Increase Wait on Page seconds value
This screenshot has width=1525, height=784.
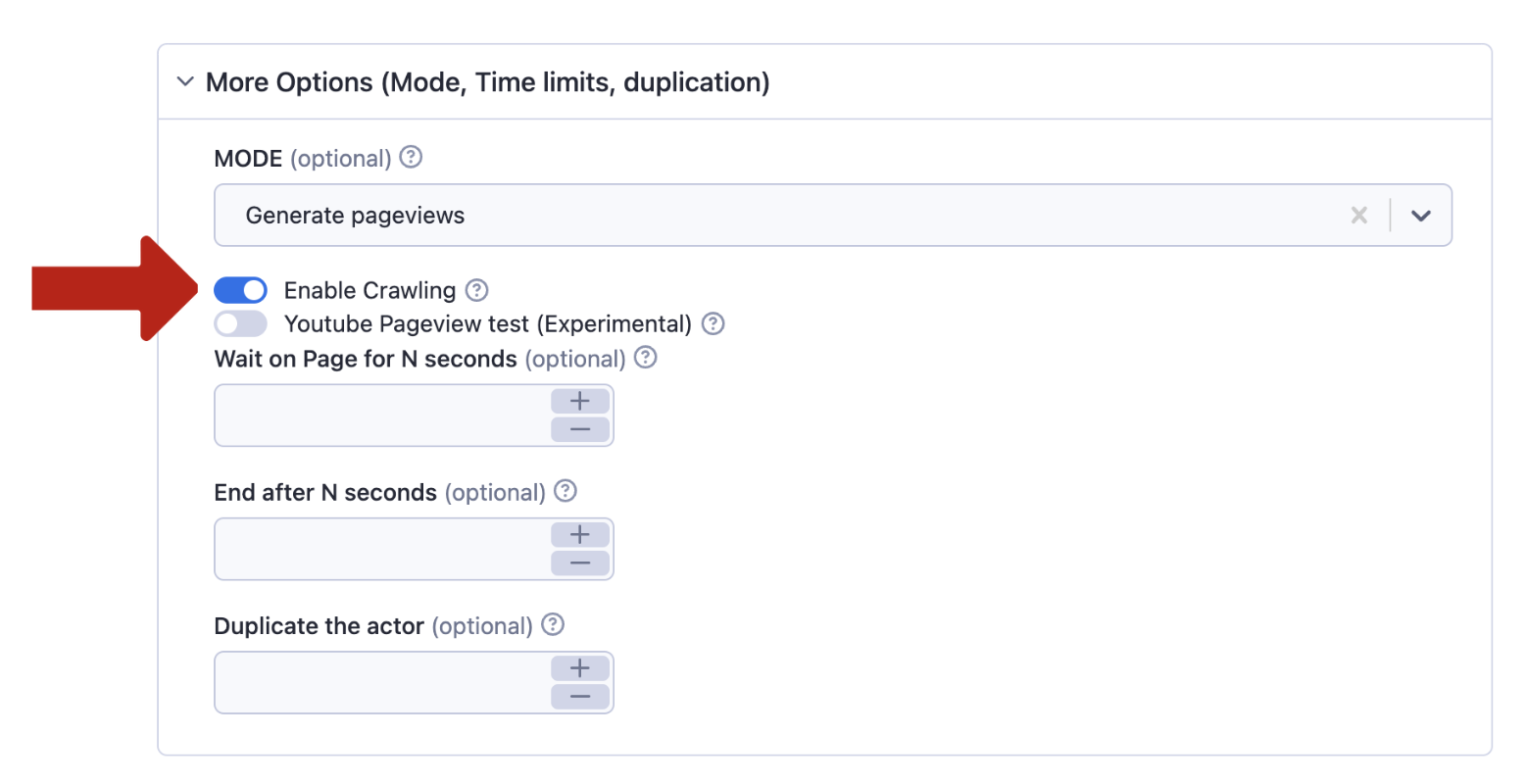(x=580, y=401)
